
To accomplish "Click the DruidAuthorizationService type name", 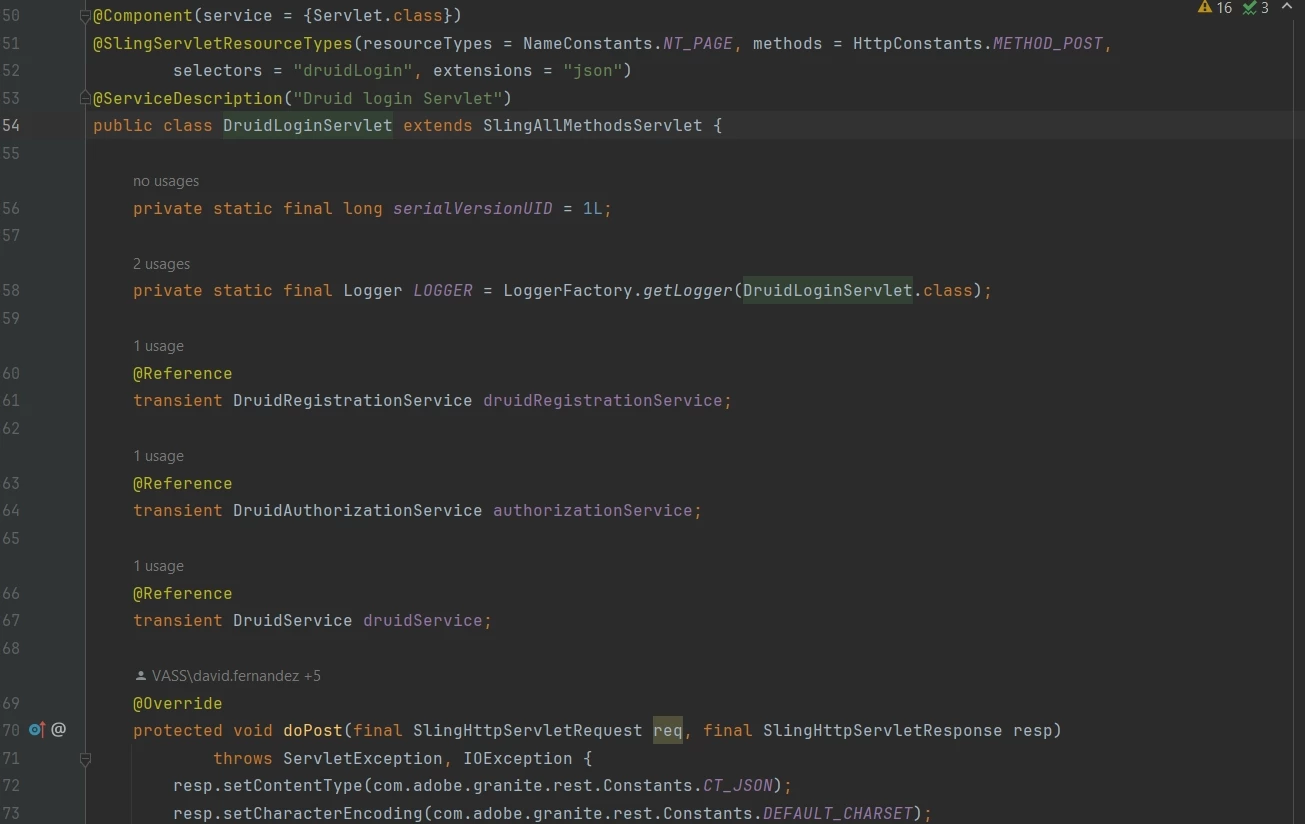I will click(x=358, y=511).
